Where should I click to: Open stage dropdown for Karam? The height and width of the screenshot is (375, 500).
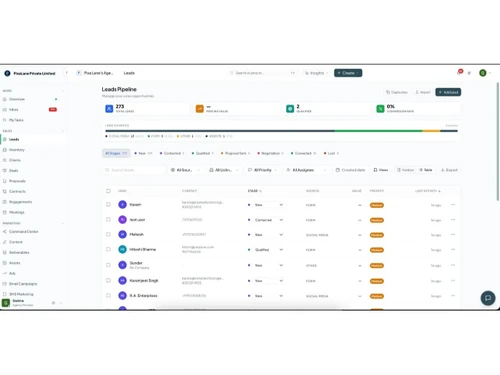(x=269, y=205)
